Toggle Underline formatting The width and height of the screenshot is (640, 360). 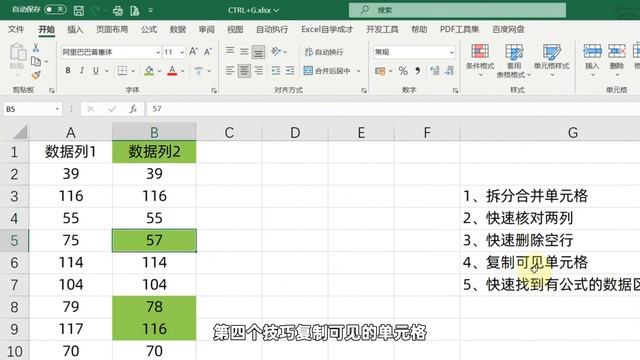pyautogui.click(x=96, y=71)
